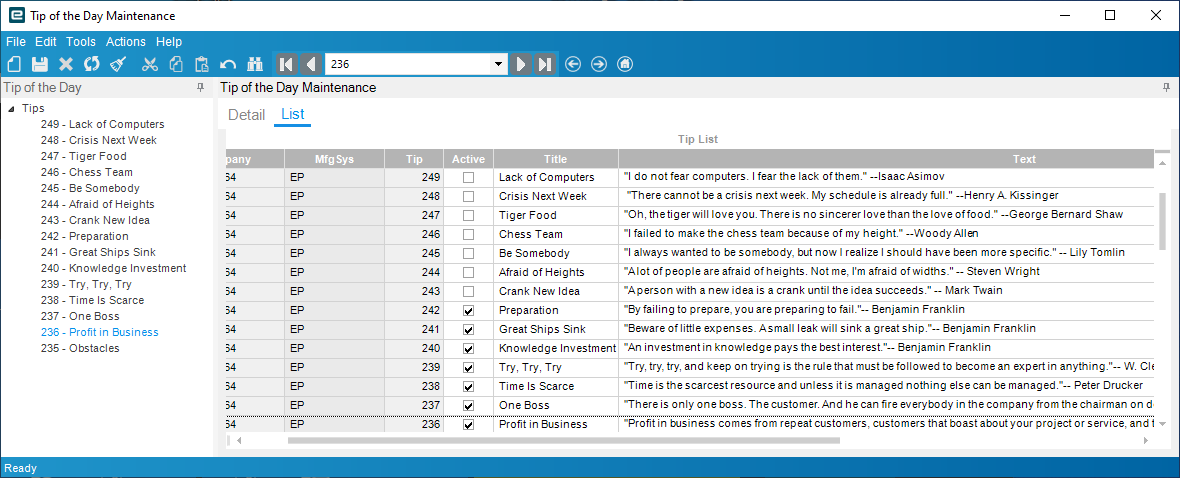Click the Clear broom icon
This screenshot has height=478, width=1180.
(117, 64)
